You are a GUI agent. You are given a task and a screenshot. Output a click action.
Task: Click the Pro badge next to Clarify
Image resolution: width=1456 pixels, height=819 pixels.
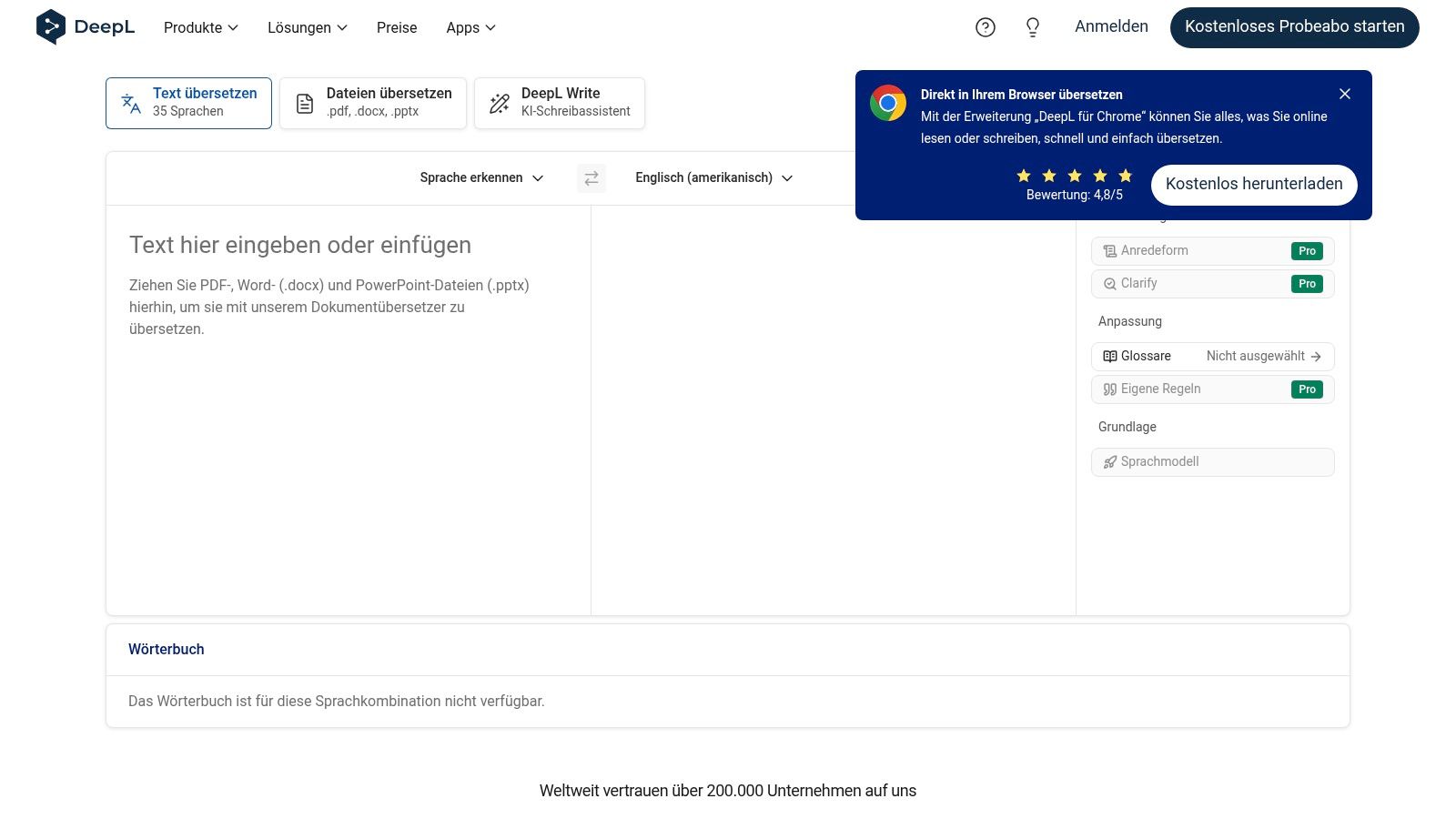(1307, 284)
